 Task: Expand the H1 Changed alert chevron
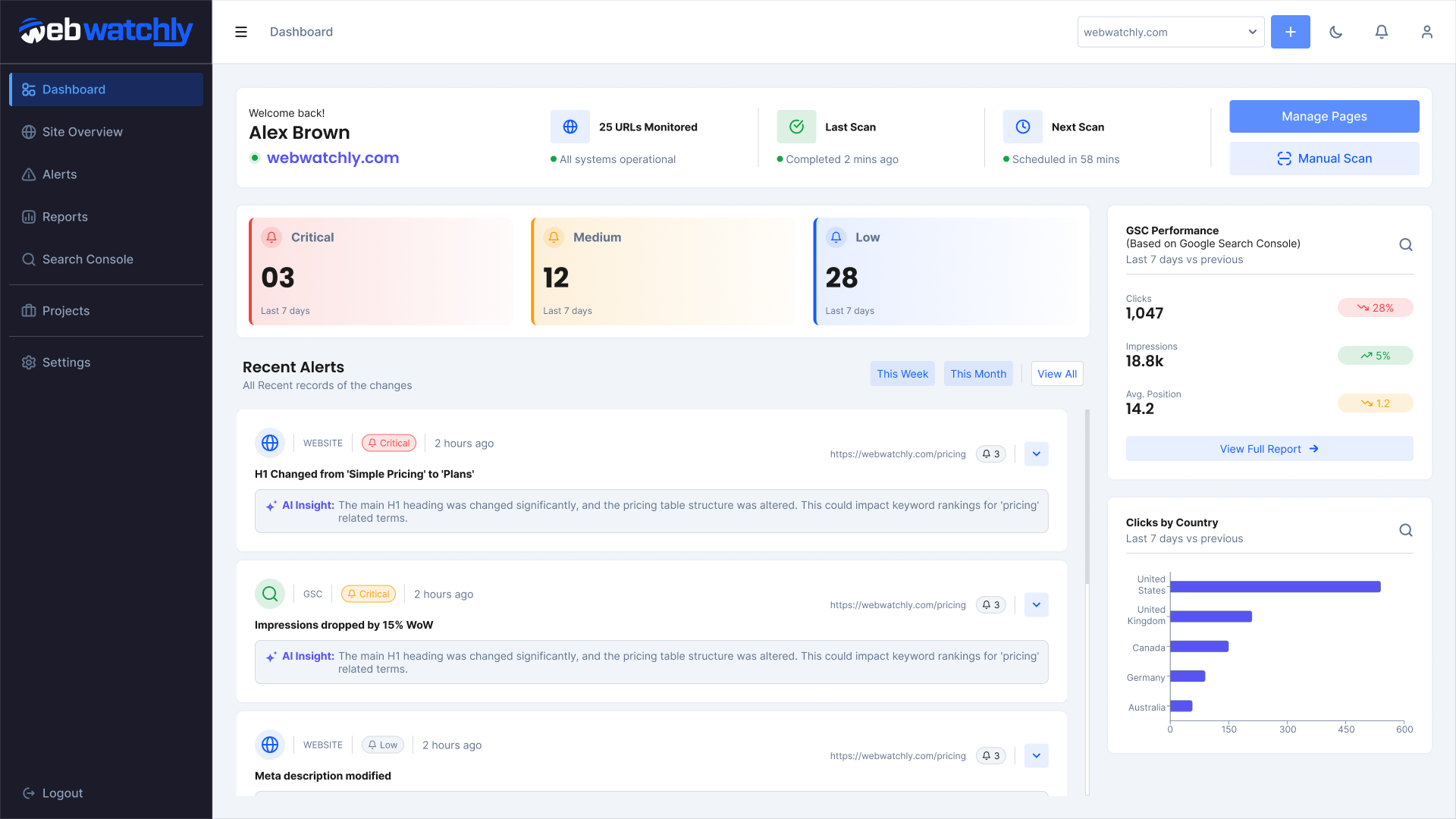(x=1036, y=454)
